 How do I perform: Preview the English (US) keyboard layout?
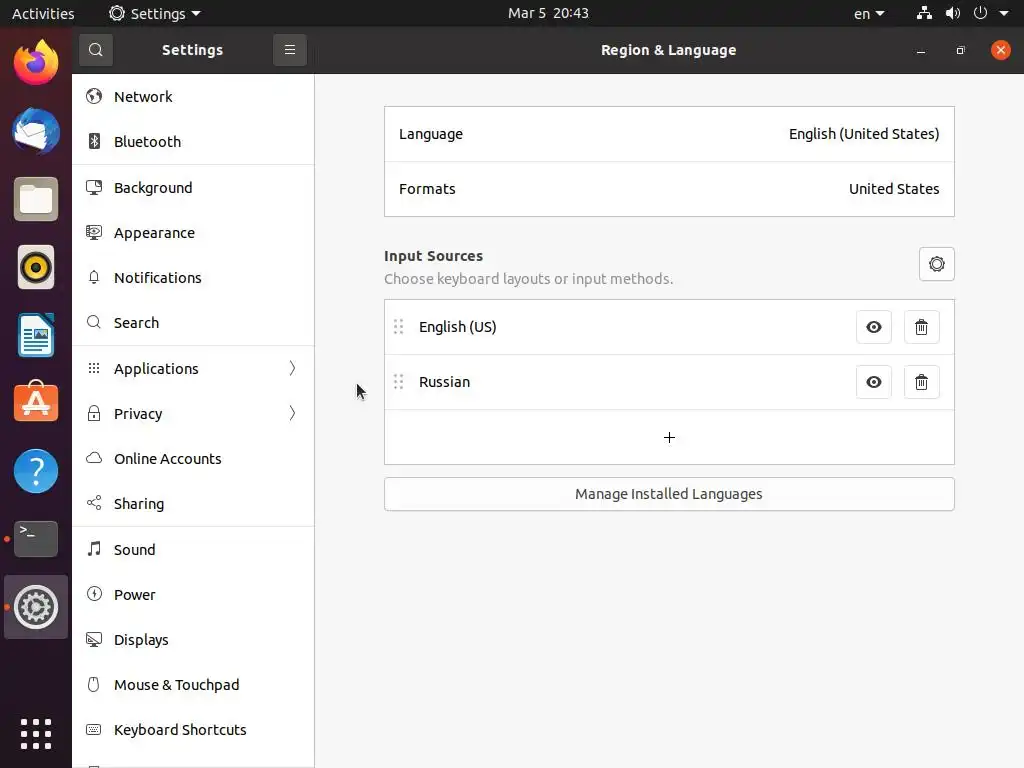click(873, 327)
